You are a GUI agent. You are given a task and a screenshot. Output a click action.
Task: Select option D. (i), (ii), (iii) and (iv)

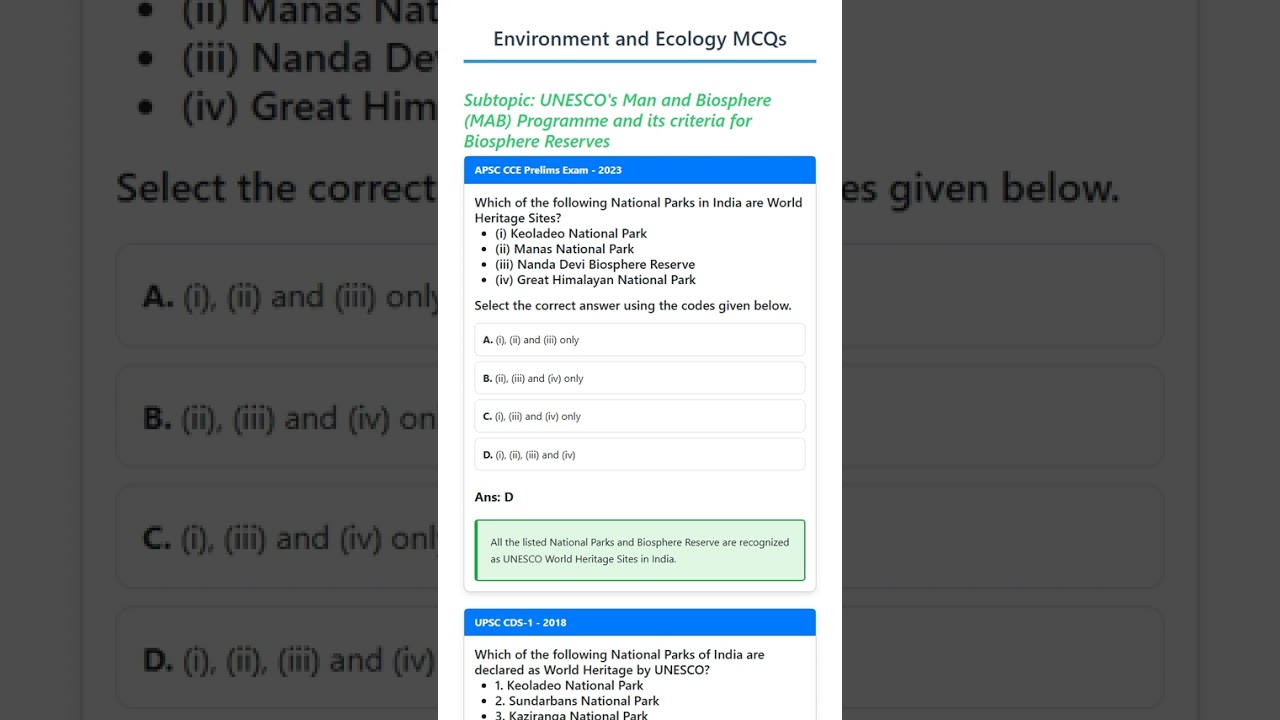[x=639, y=455]
